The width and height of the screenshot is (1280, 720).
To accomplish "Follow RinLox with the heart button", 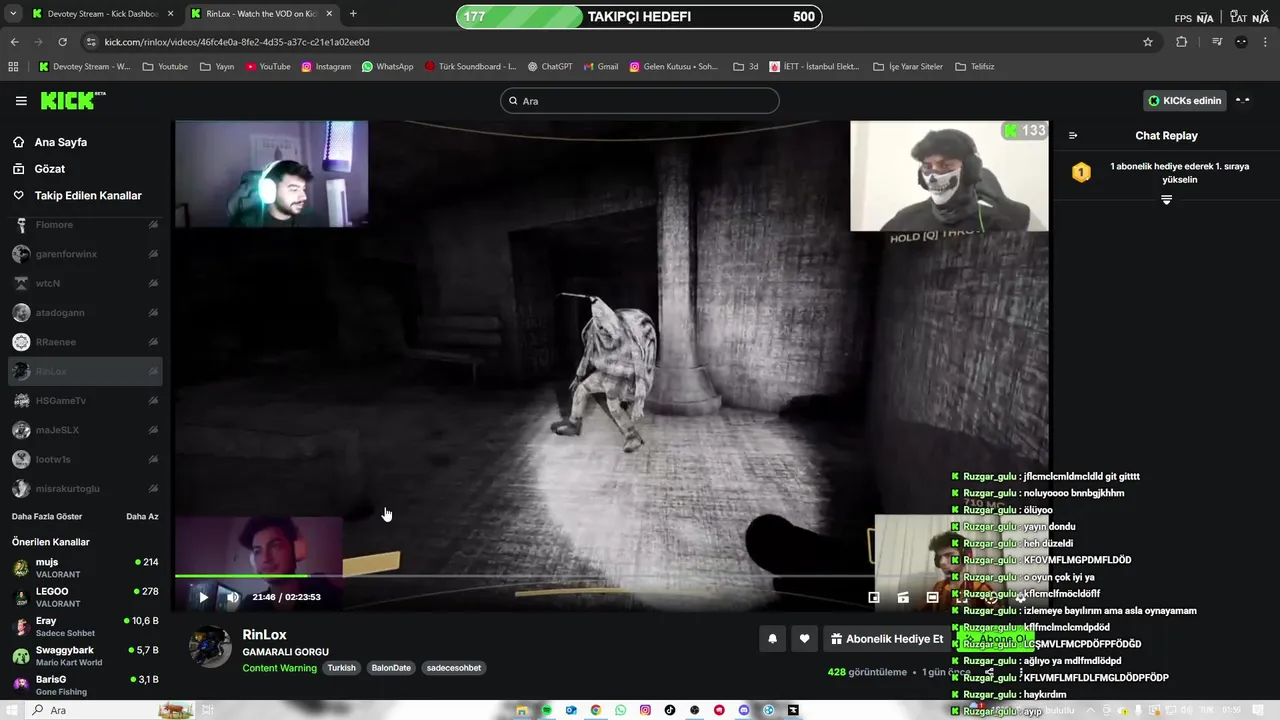I will pos(804,639).
